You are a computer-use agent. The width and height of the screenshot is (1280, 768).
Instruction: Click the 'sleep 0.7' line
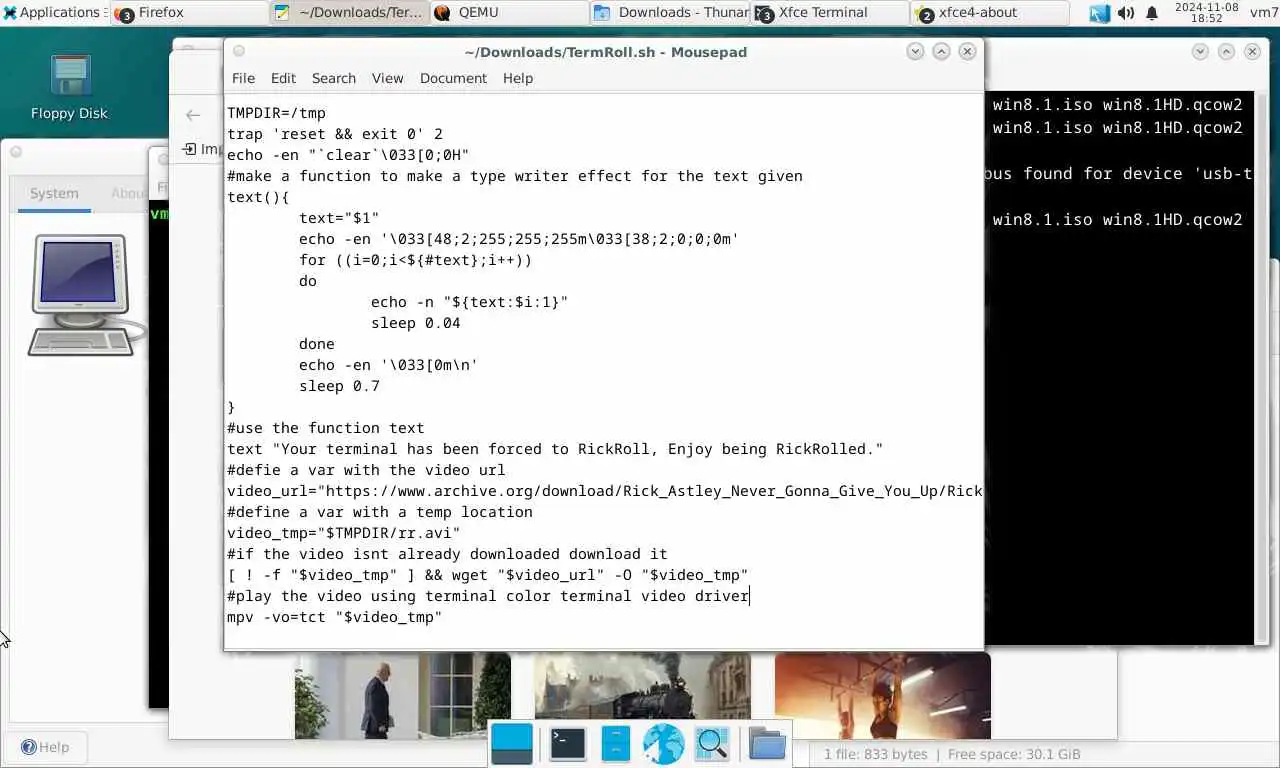pos(339,386)
